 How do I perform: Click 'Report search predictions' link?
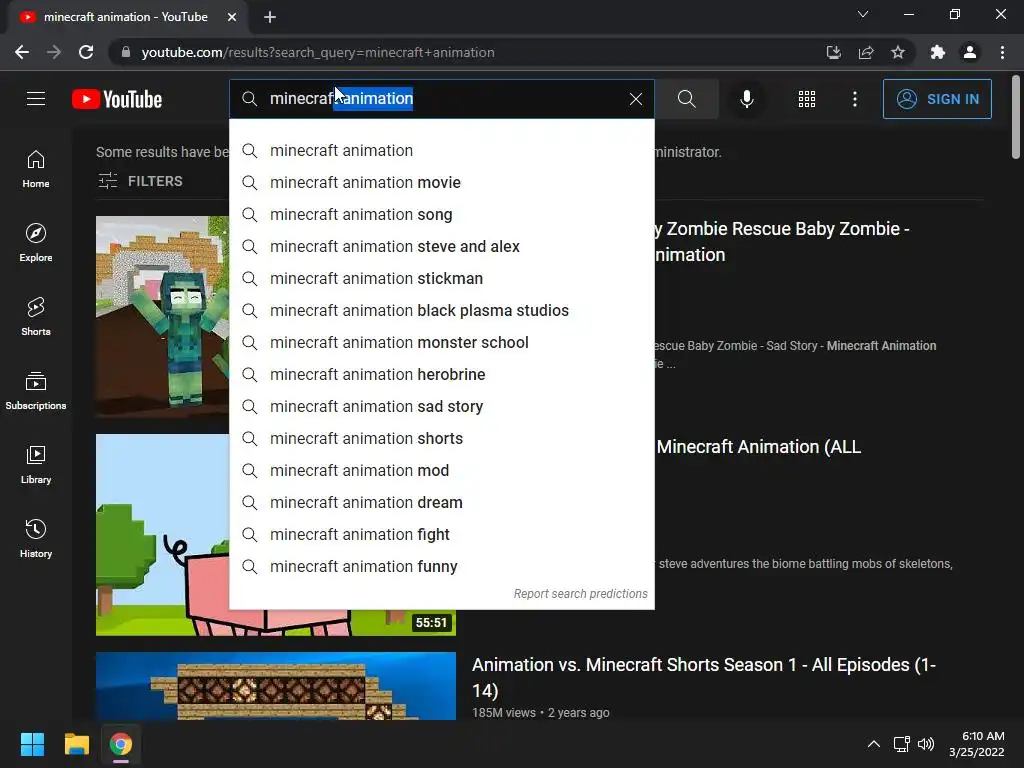tap(580, 594)
